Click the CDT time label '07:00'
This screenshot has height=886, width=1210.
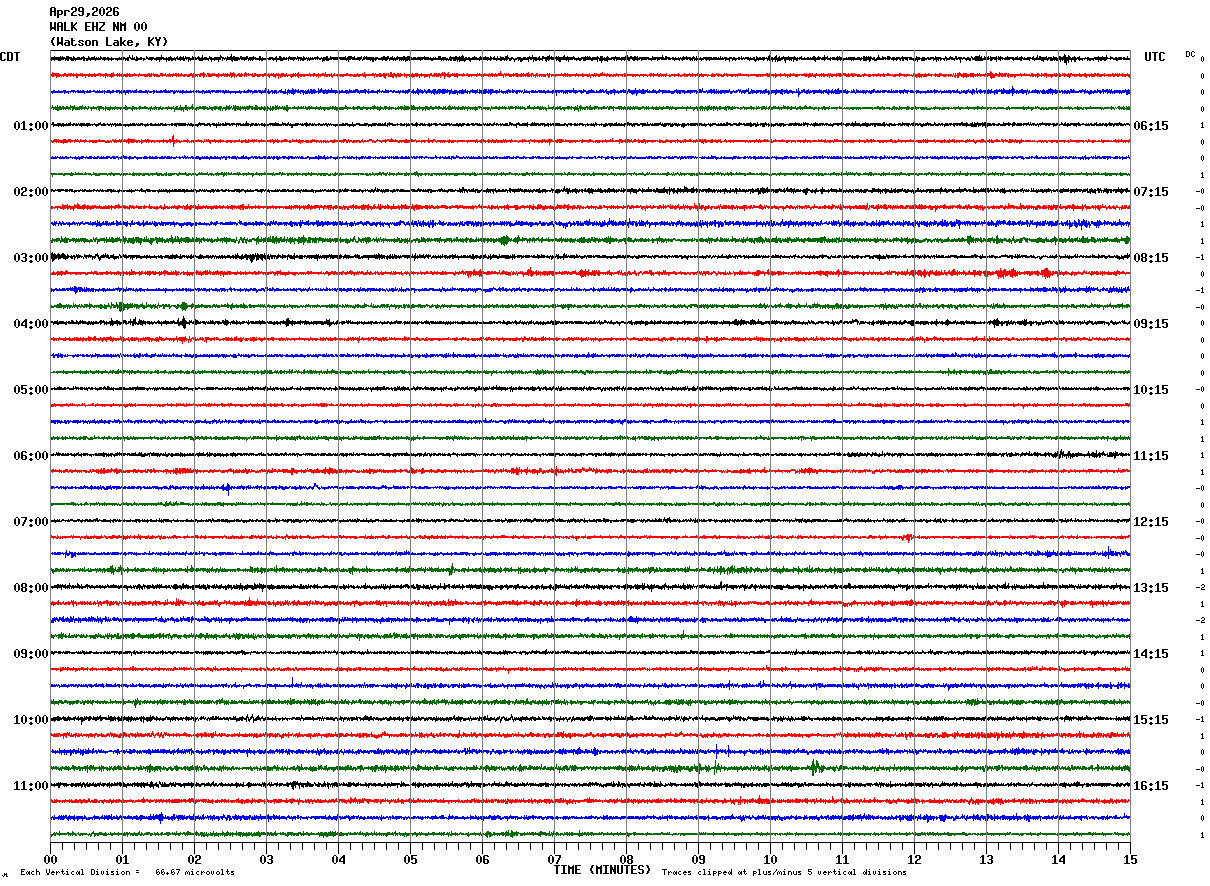[x=31, y=522]
